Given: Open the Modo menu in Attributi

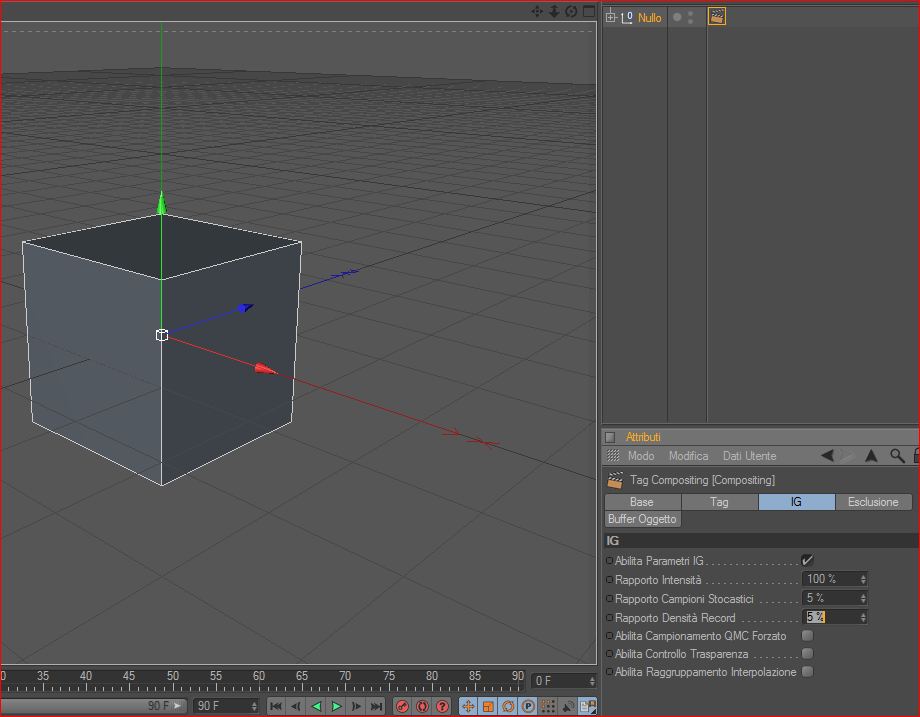Looking at the screenshot, I should point(641,456).
